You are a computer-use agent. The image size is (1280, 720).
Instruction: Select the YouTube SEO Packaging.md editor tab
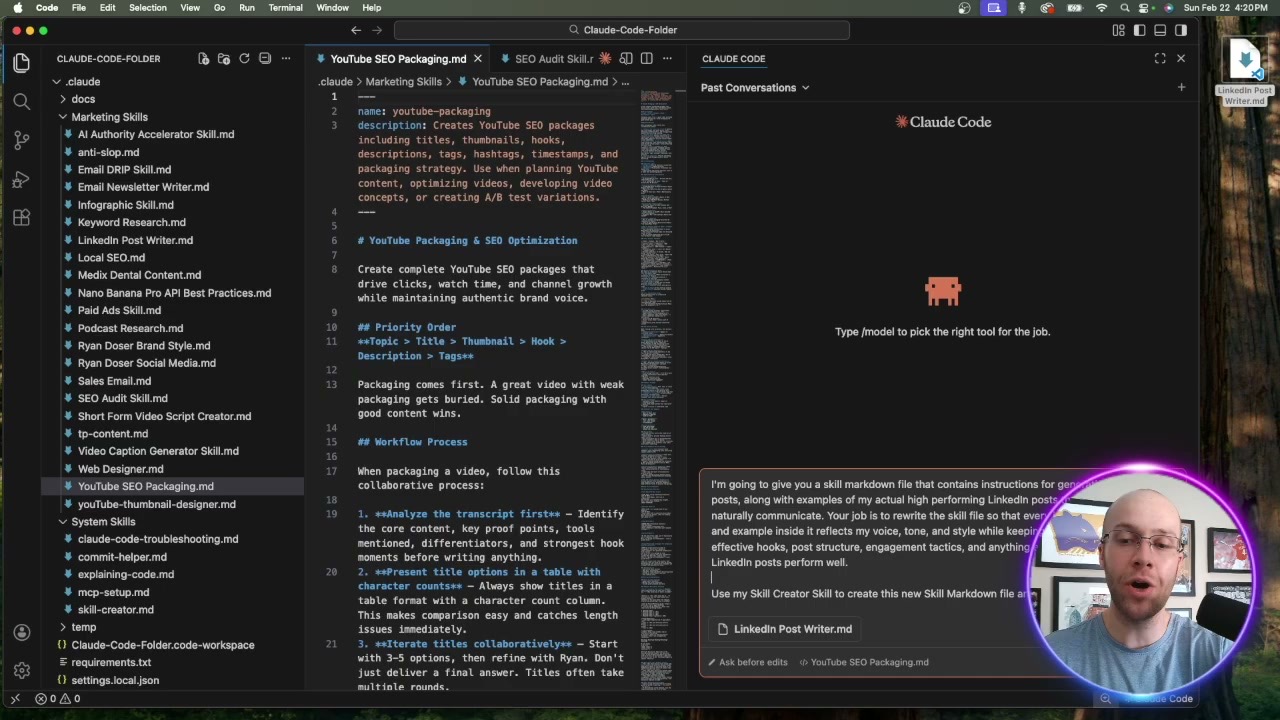[398, 59]
